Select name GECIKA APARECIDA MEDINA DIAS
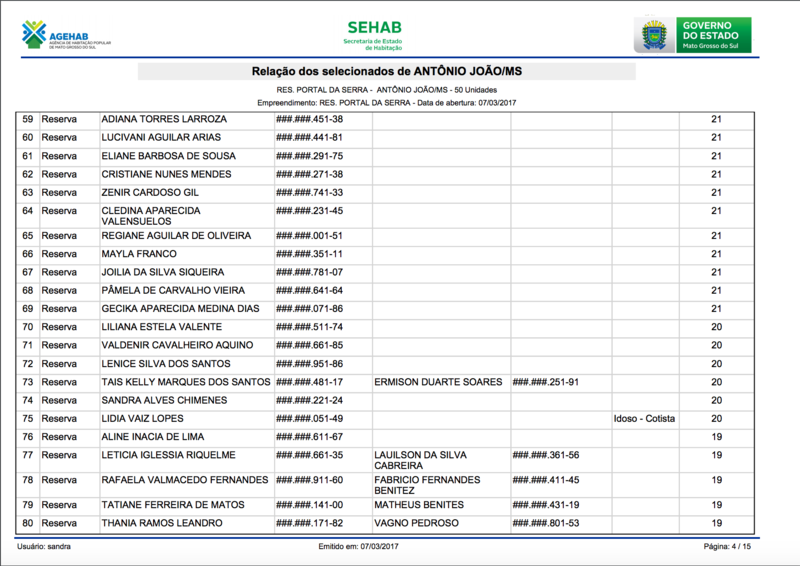 pyautogui.click(x=180, y=309)
